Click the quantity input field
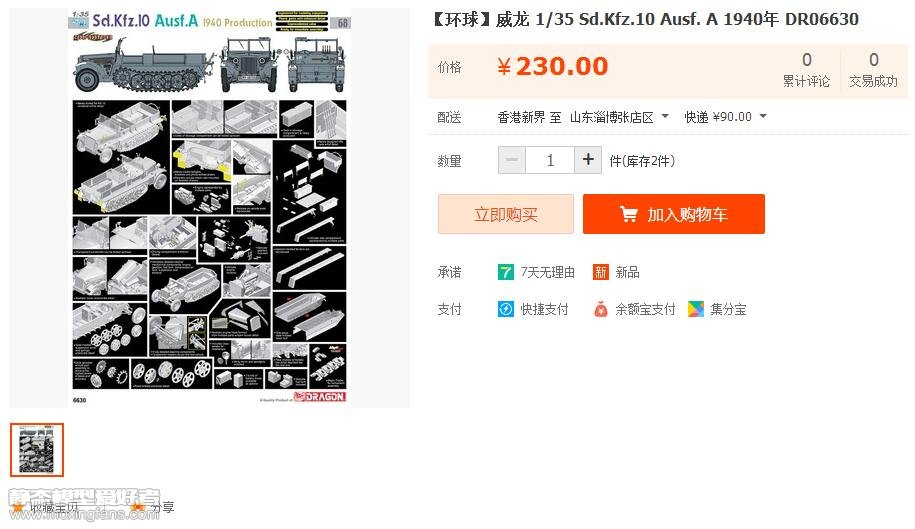This screenshot has height=529, width=915. coord(550,160)
